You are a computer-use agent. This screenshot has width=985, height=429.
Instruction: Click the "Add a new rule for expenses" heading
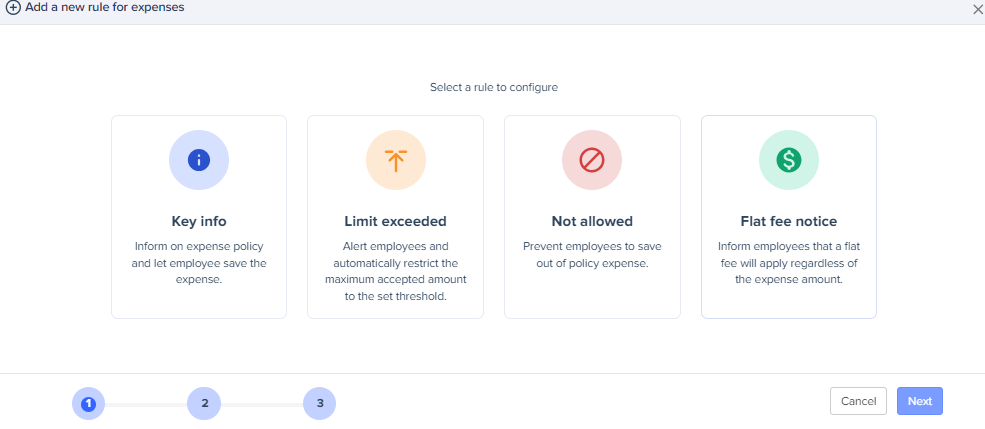(104, 8)
